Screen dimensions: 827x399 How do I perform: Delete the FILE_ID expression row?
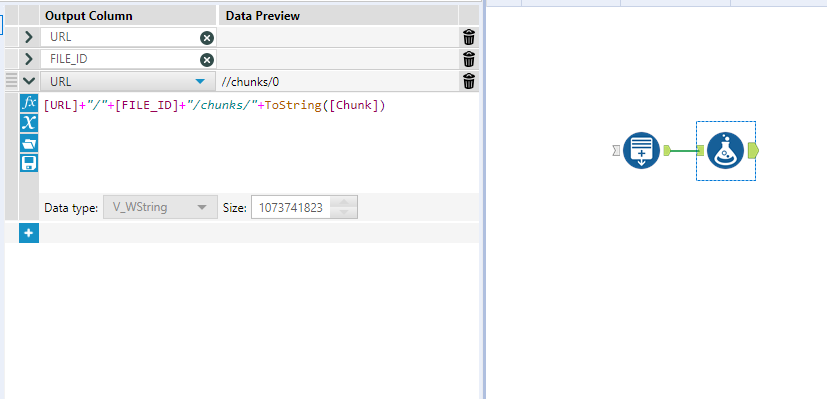[469, 60]
